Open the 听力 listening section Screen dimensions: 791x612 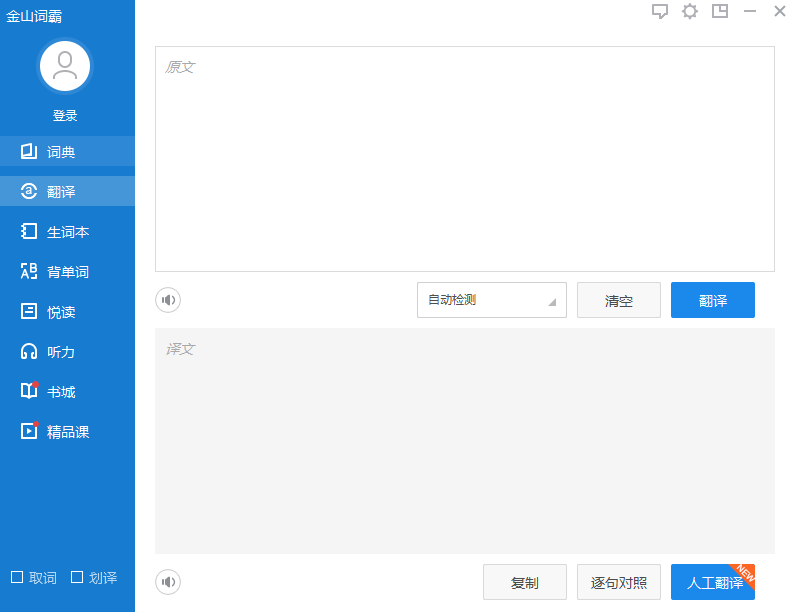click(62, 352)
